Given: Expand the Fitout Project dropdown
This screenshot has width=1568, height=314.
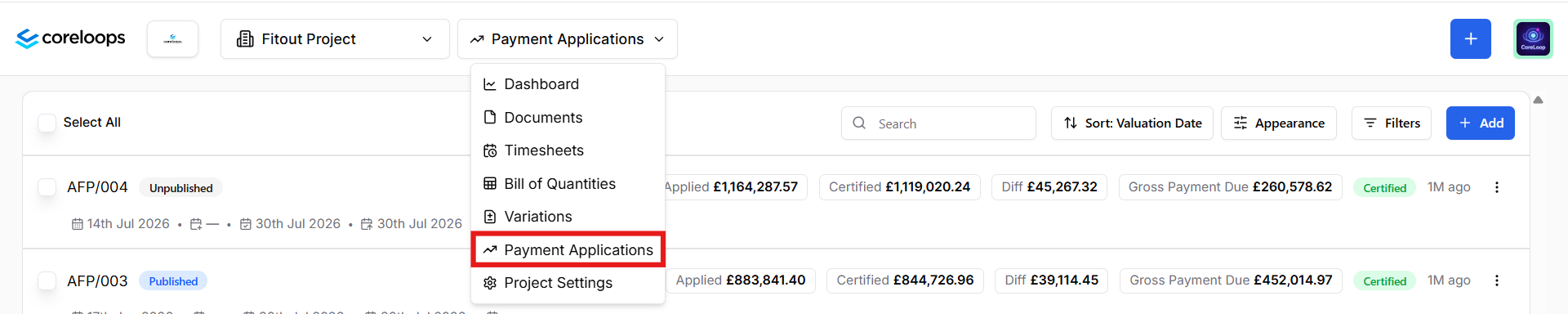Looking at the screenshot, I should point(335,39).
